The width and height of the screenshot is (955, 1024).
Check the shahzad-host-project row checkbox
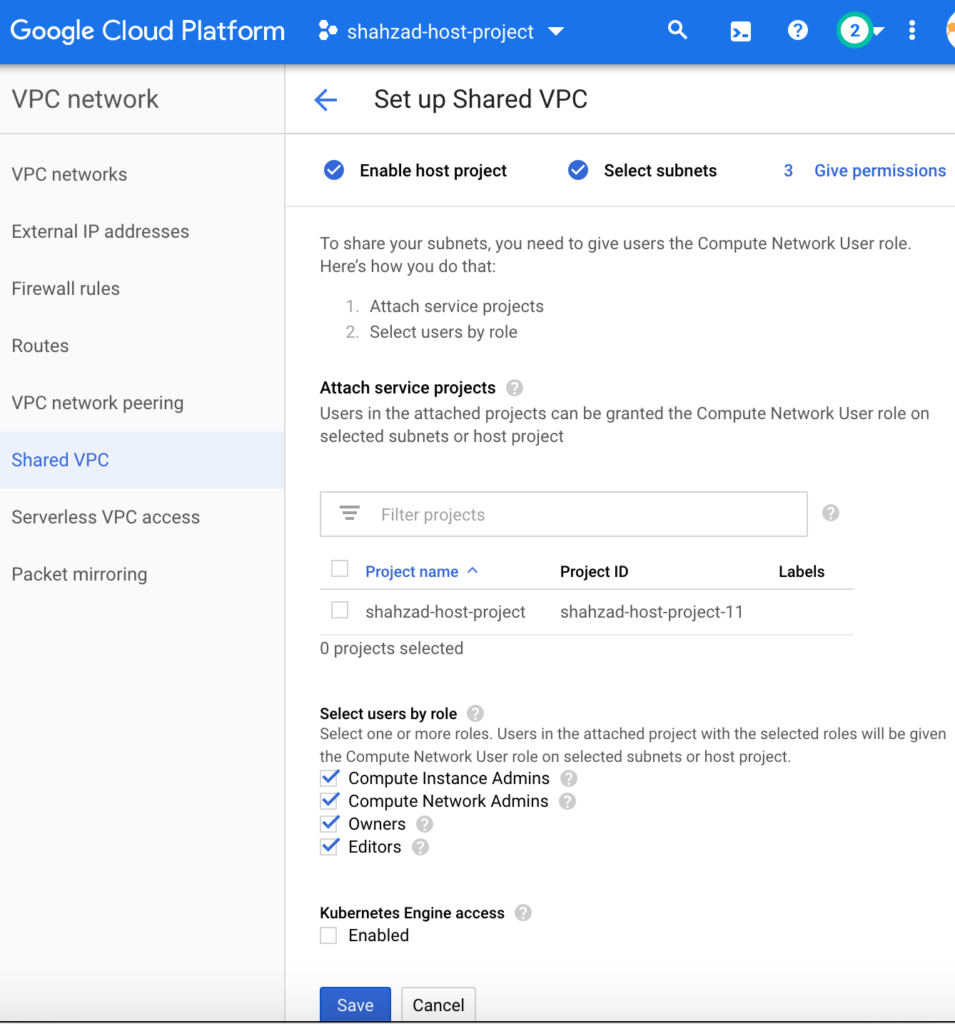click(340, 610)
